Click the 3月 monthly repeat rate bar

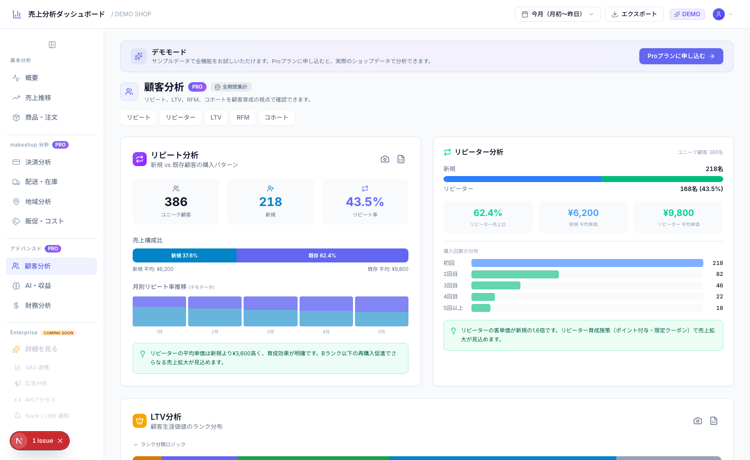click(x=270, y=311)
